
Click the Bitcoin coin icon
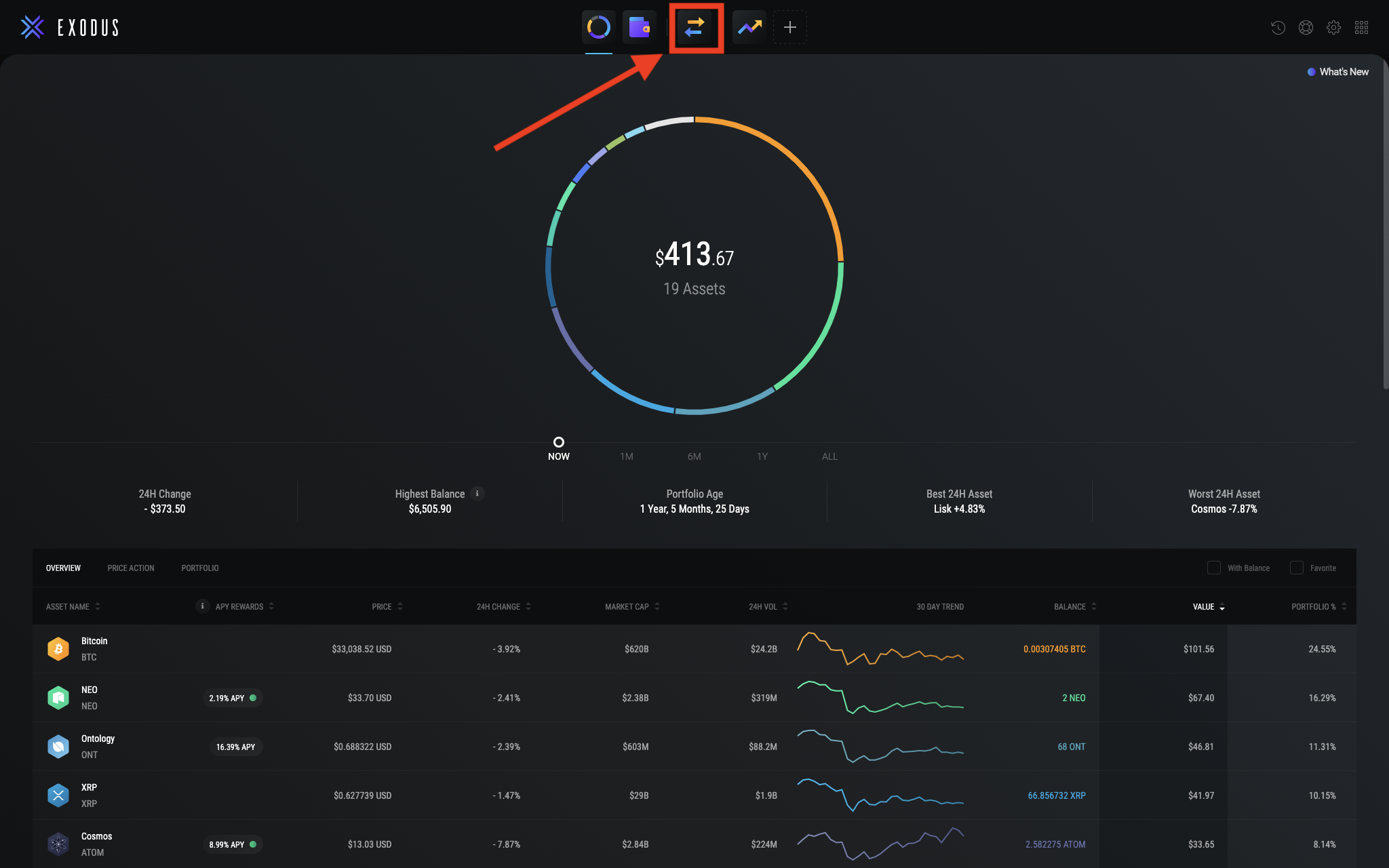[x=58, y=649]
